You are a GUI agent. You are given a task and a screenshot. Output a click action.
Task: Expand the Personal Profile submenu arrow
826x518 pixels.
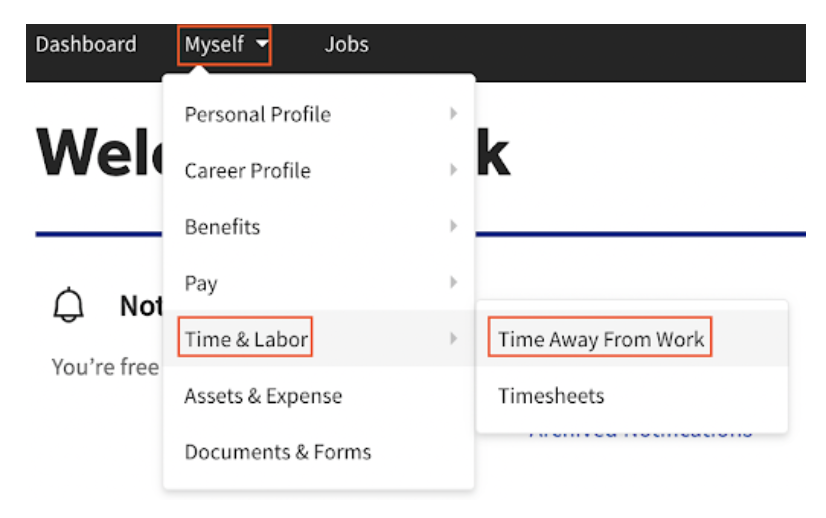click(x=453, y=114)
